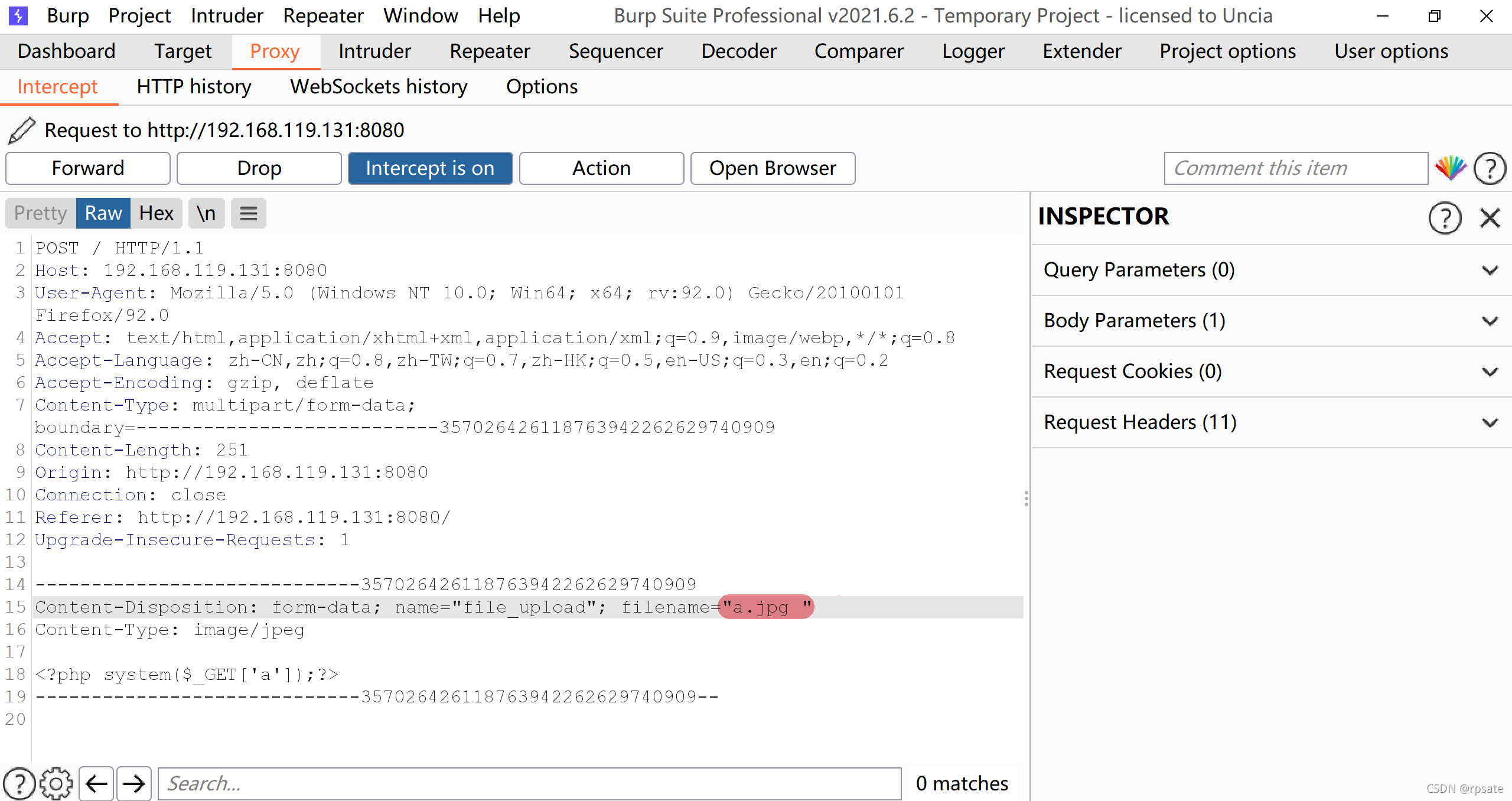Click the panel divider handle dots
Image resolution: width=1512 pixels, height=801 pixels.
(x=1027, y=499)
